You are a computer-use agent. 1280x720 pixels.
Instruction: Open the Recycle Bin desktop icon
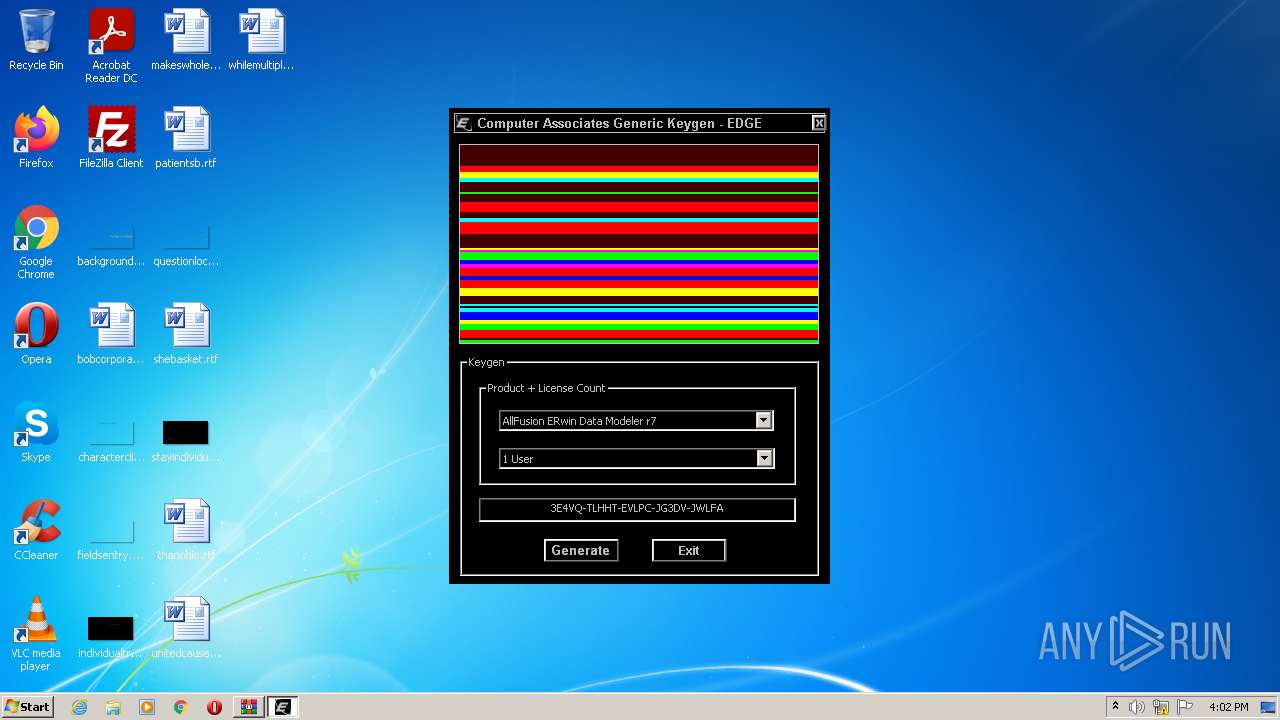36,41
